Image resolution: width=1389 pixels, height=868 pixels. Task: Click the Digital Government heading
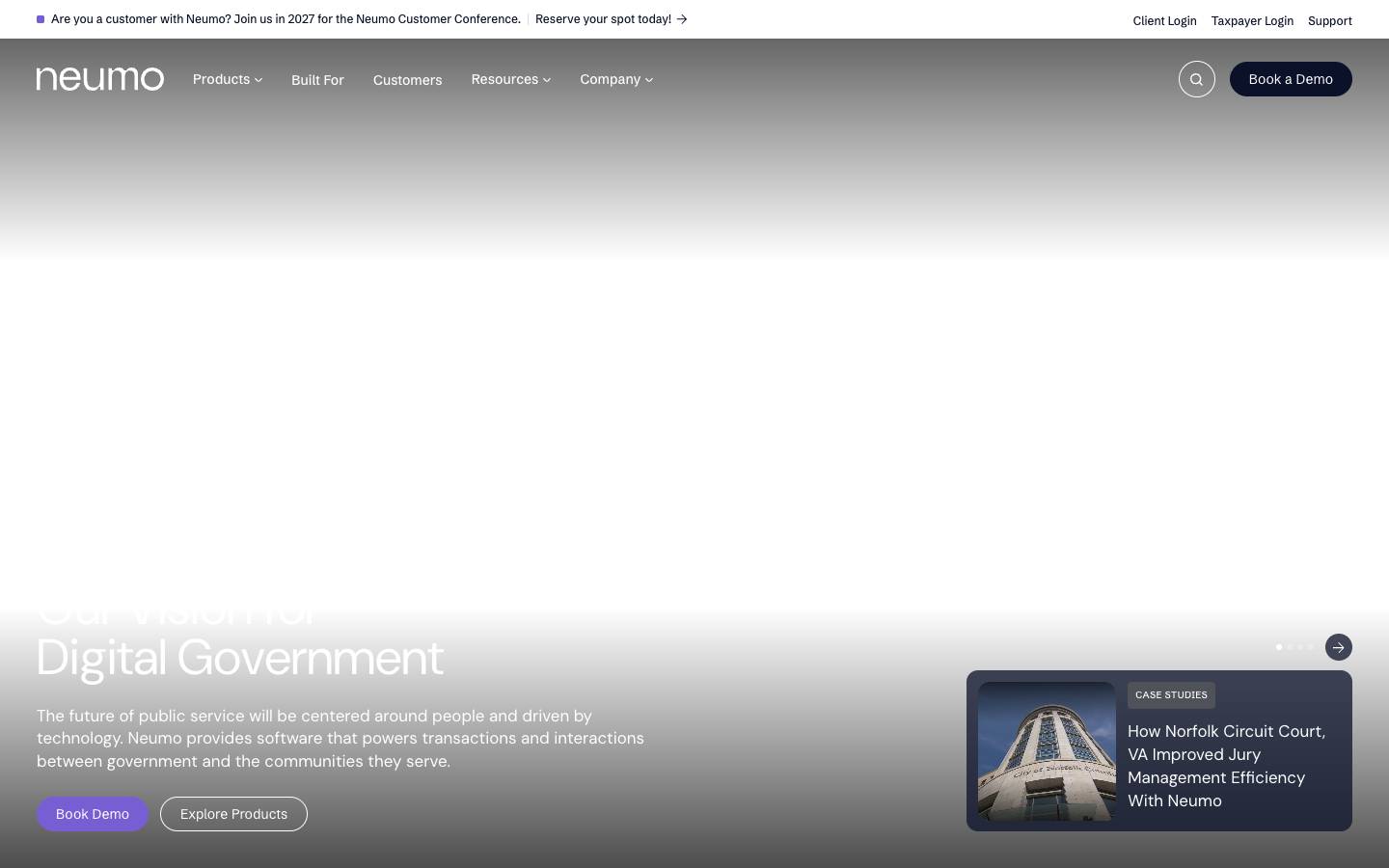[x=240, y=658]
